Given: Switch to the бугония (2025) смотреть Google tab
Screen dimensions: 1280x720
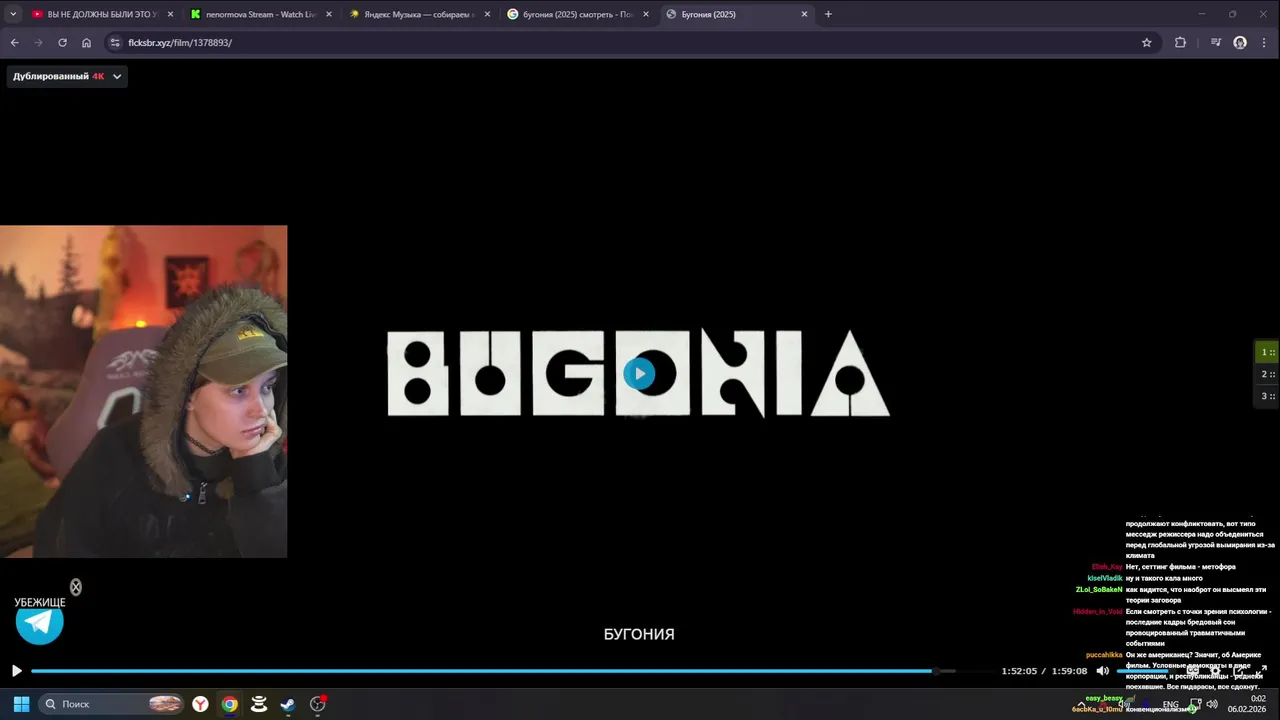Looking at the screenshot, I should pyautogui.click(x=578, y=14).
